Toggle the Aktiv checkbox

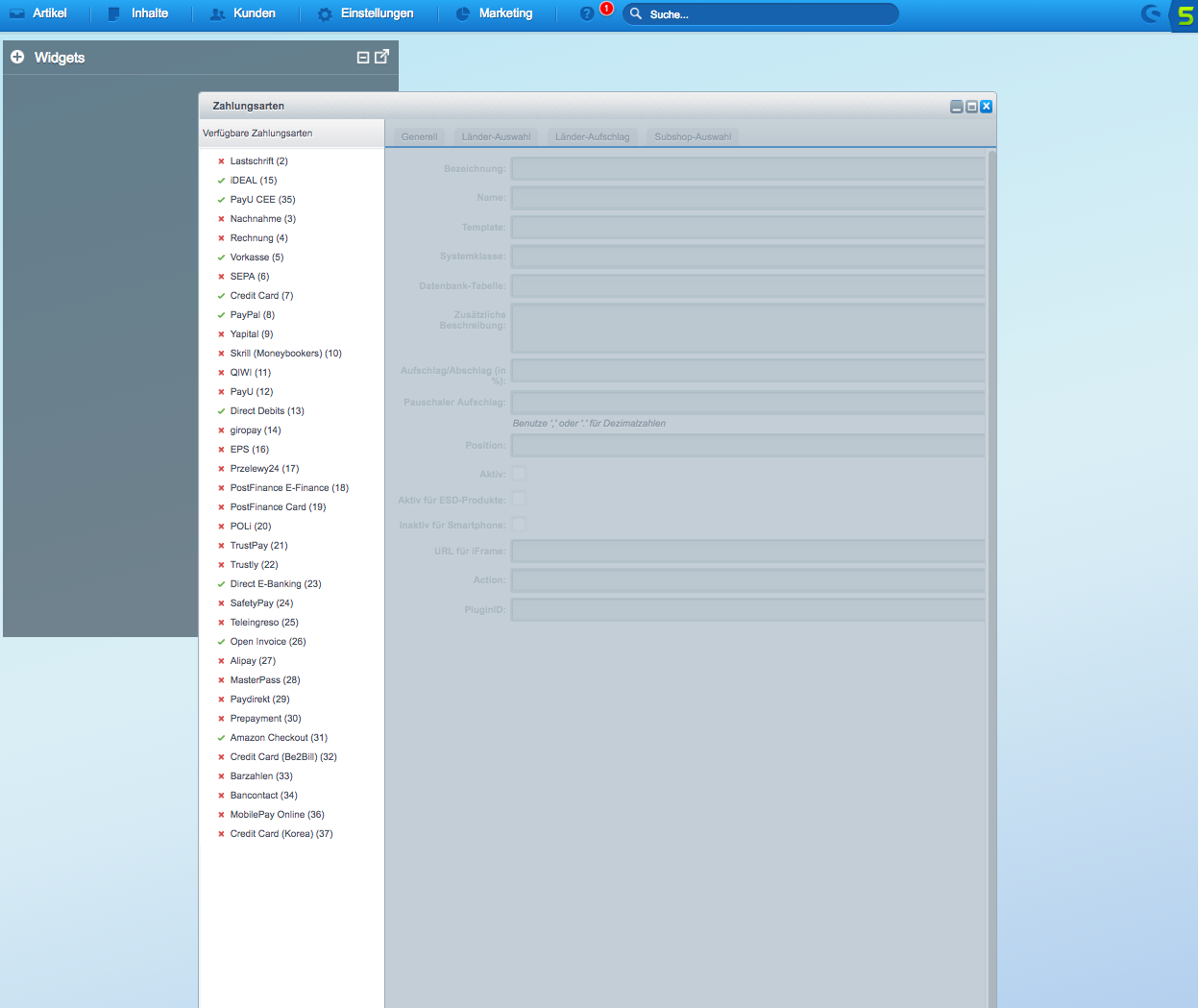click(x=519, y=474)
